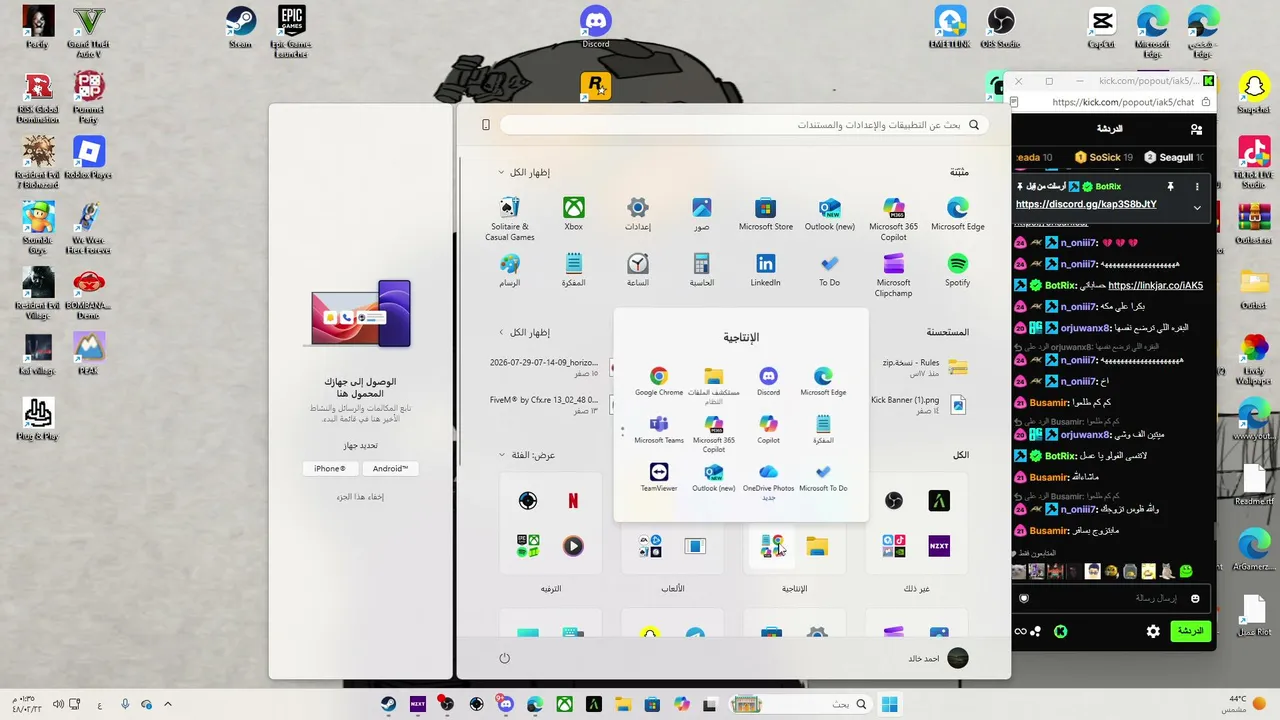Open Kick chat settings gear
The width and height of the screenshot is (1280, 720).
1153,631
